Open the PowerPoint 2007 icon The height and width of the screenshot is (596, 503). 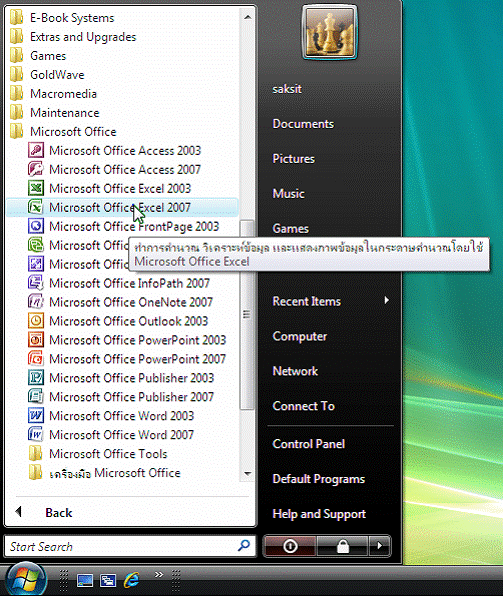click(36, 359)
